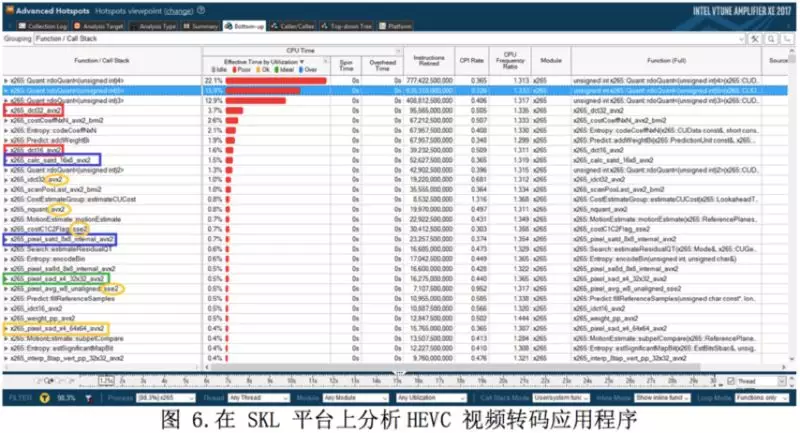Image resolution: width=800 pixels, height=433 pixels.
Task: Click the 98.3% filter percentage indicator
Action: pos(66,398)
